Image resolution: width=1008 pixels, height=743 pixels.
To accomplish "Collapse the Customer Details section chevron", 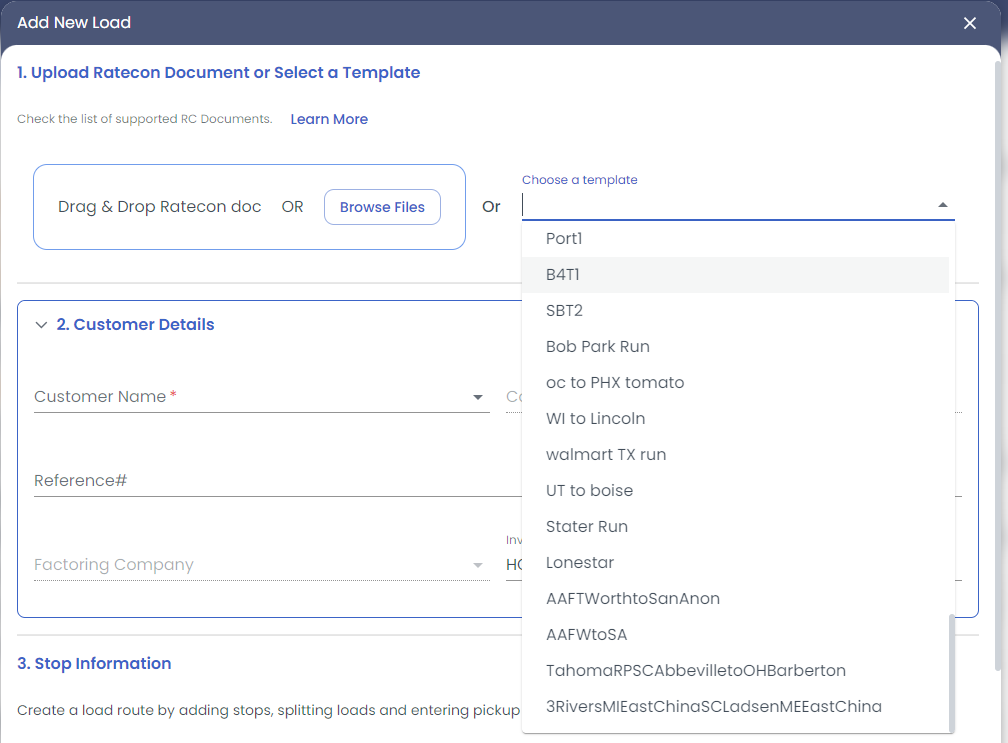I will tap(41, 325).
